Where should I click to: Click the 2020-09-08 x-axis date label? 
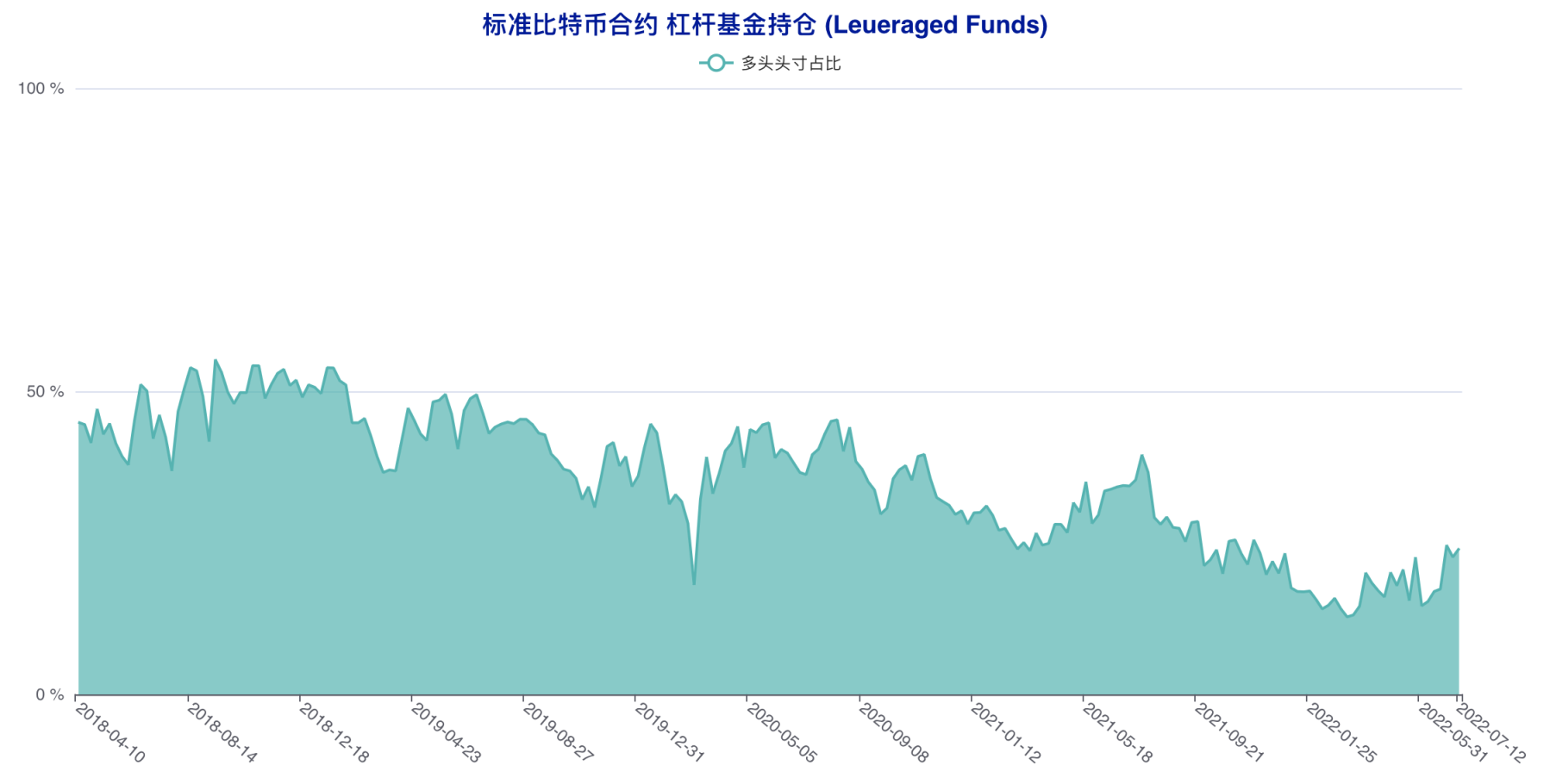click(894, 733)
